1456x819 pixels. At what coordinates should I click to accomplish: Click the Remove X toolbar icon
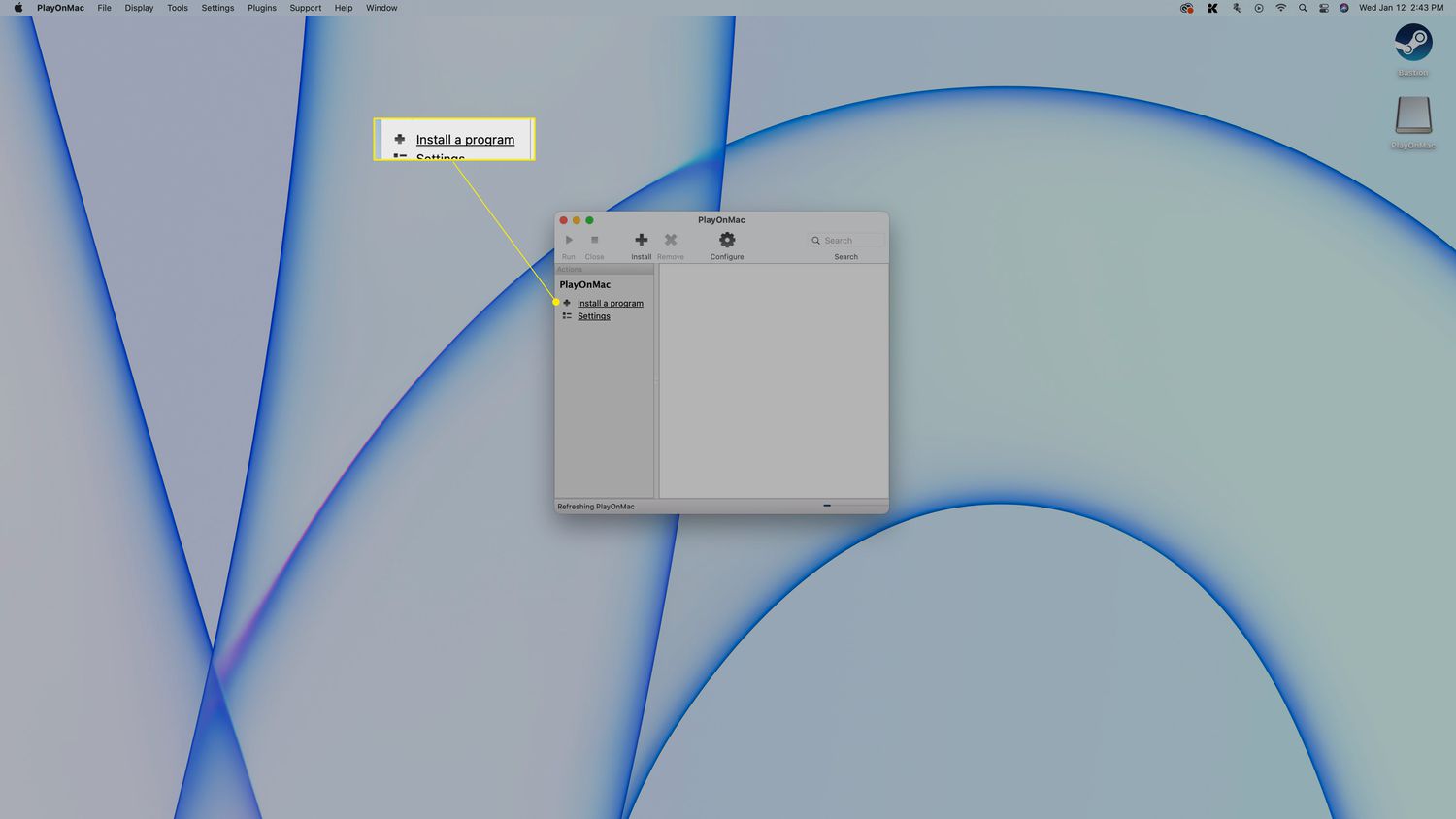click(x=670, y=241)
